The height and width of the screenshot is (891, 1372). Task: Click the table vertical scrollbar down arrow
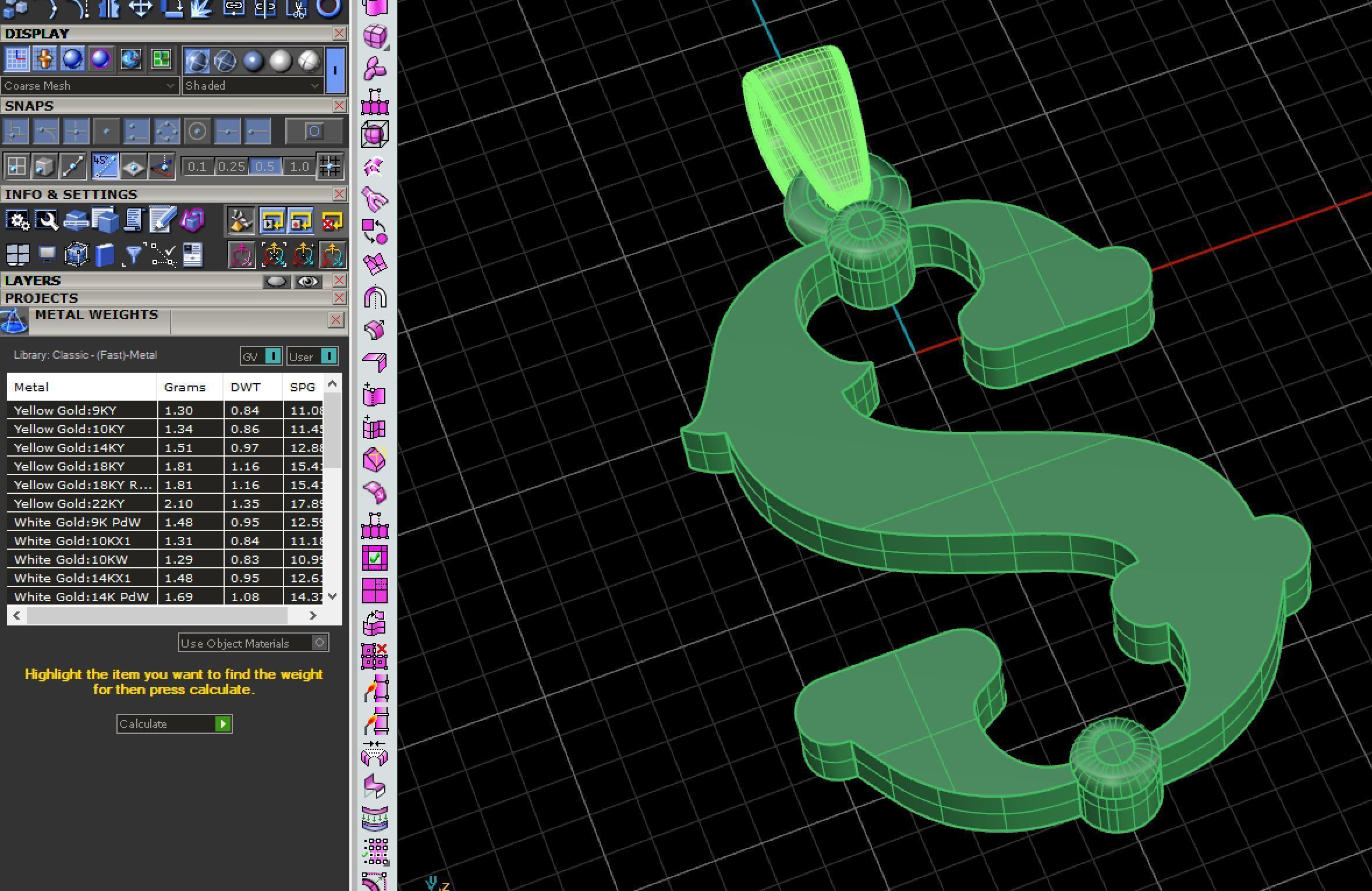pos(332,596)
